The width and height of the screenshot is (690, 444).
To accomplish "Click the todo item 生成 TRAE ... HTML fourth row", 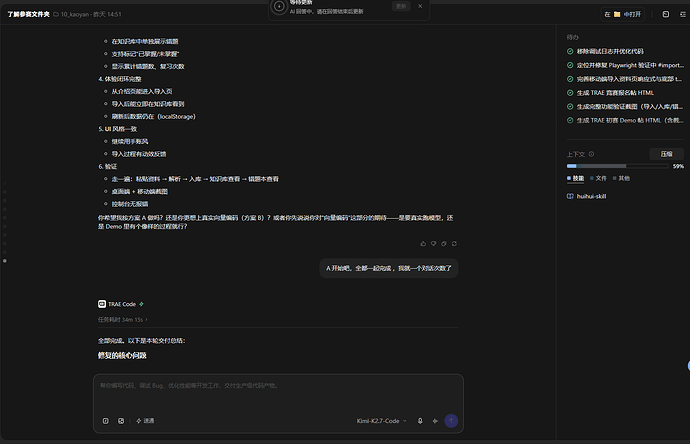I will 610,93.
